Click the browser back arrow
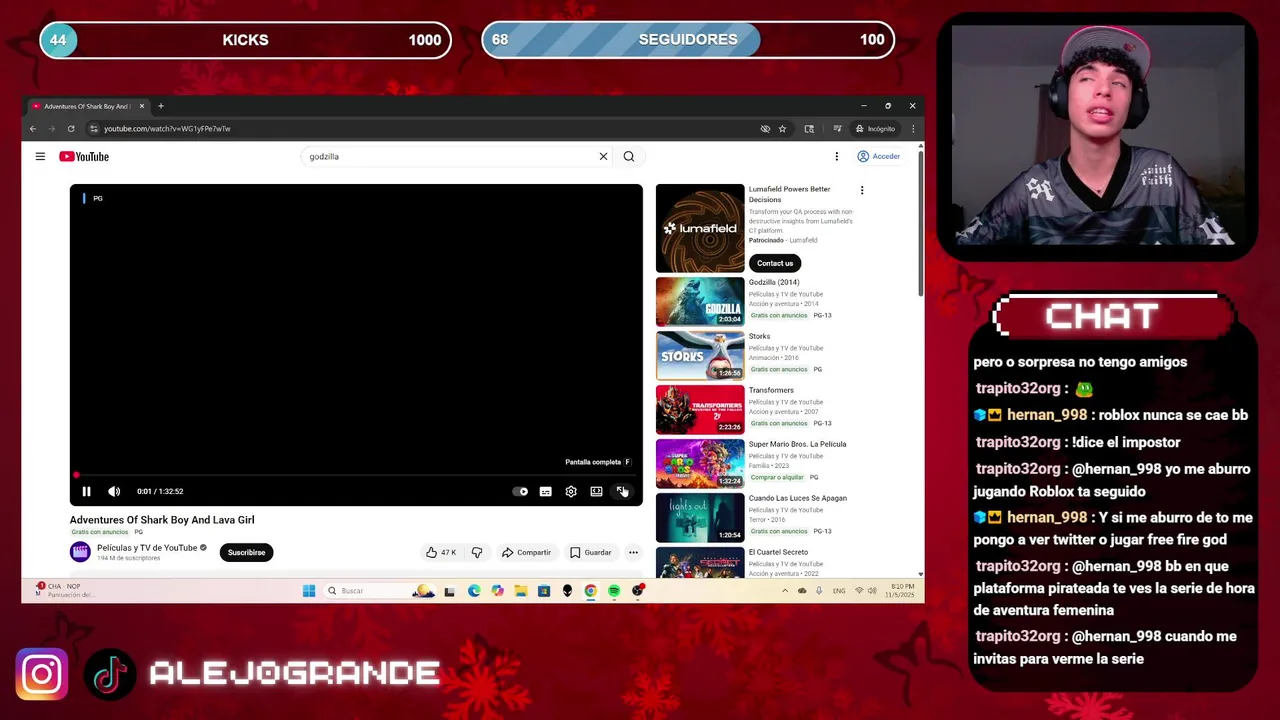The image size is (1280, 720). 33,128
